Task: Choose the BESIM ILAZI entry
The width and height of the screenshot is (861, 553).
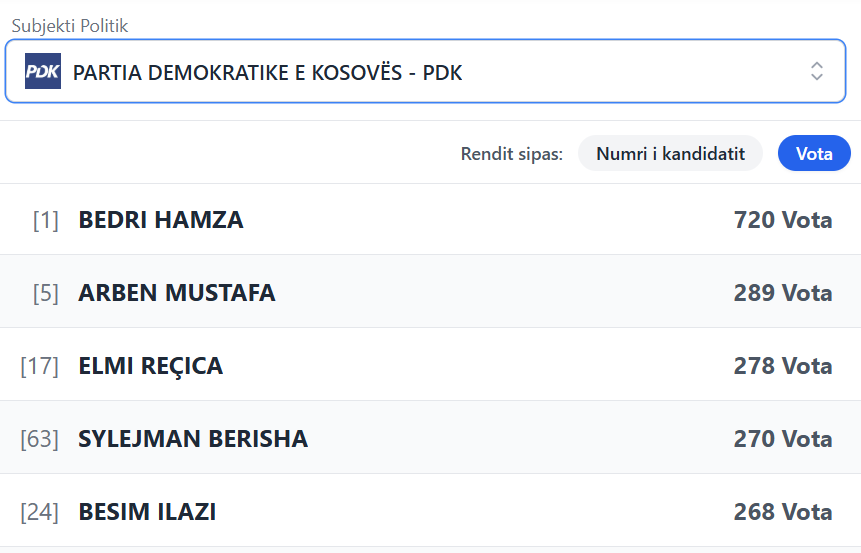Action: point(147,512)
